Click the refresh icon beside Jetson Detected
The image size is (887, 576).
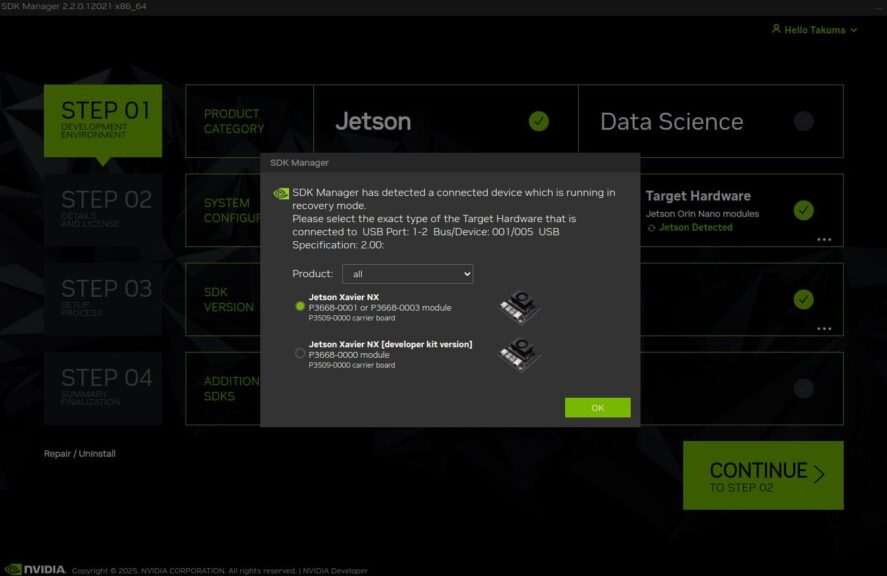coord(652,228)
